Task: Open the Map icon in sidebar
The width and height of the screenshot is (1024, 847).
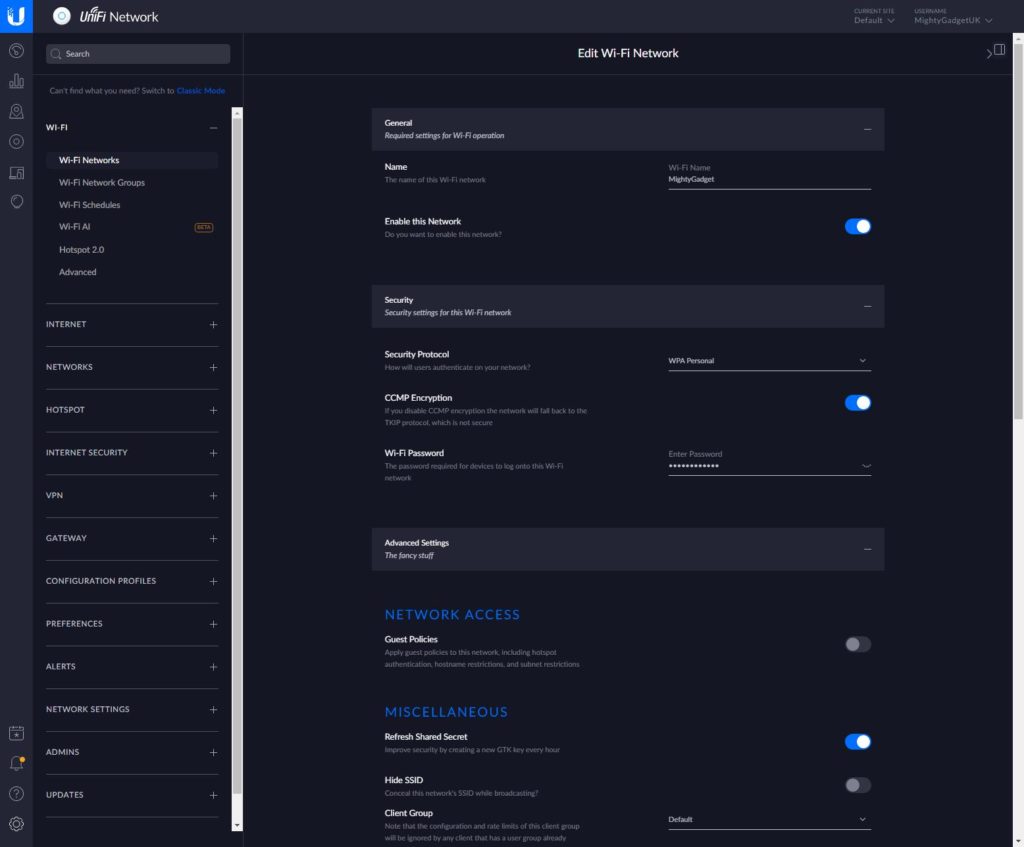Action: click(x=16, y=111)
